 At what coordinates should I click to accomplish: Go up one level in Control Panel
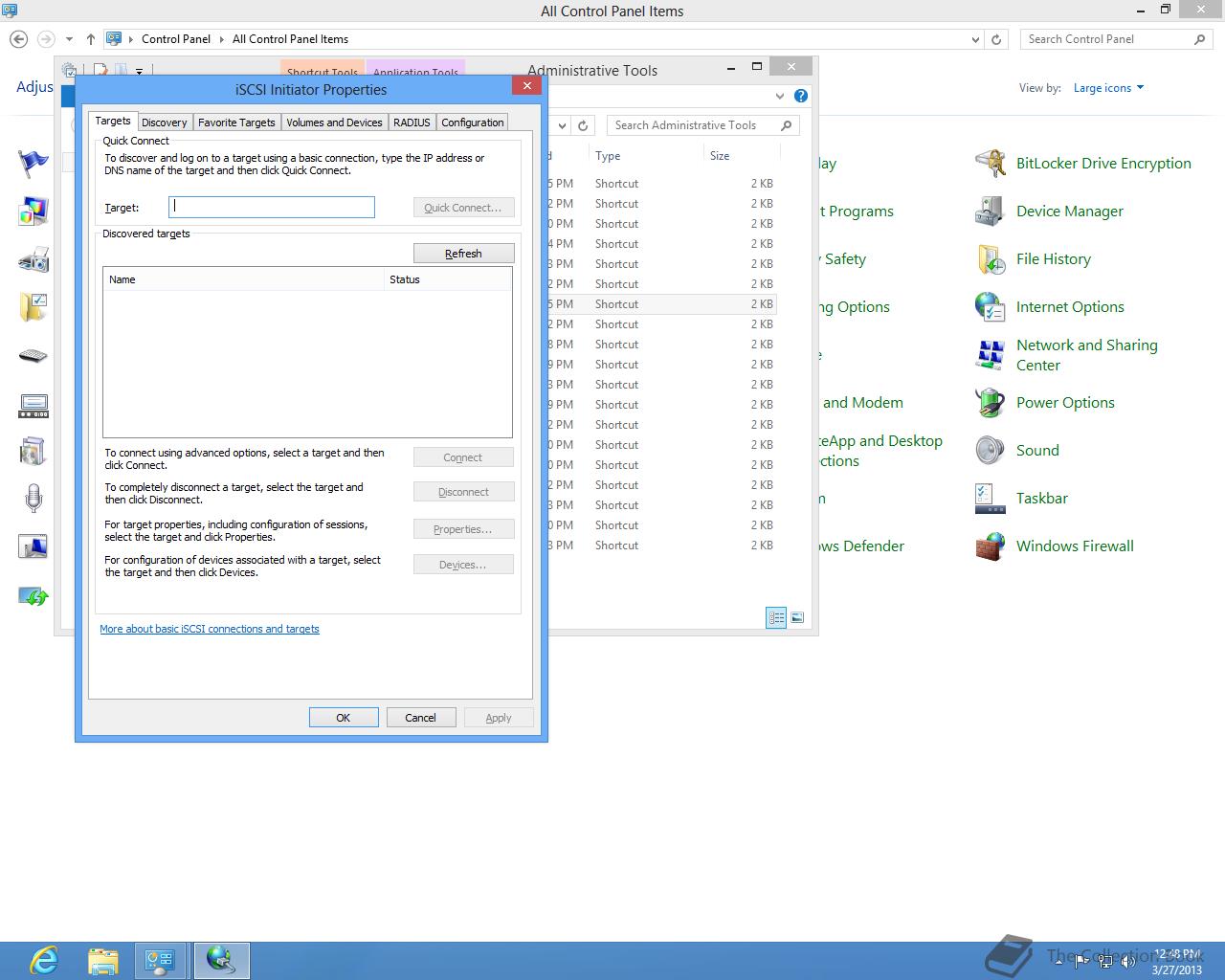[x=91, y=39]
